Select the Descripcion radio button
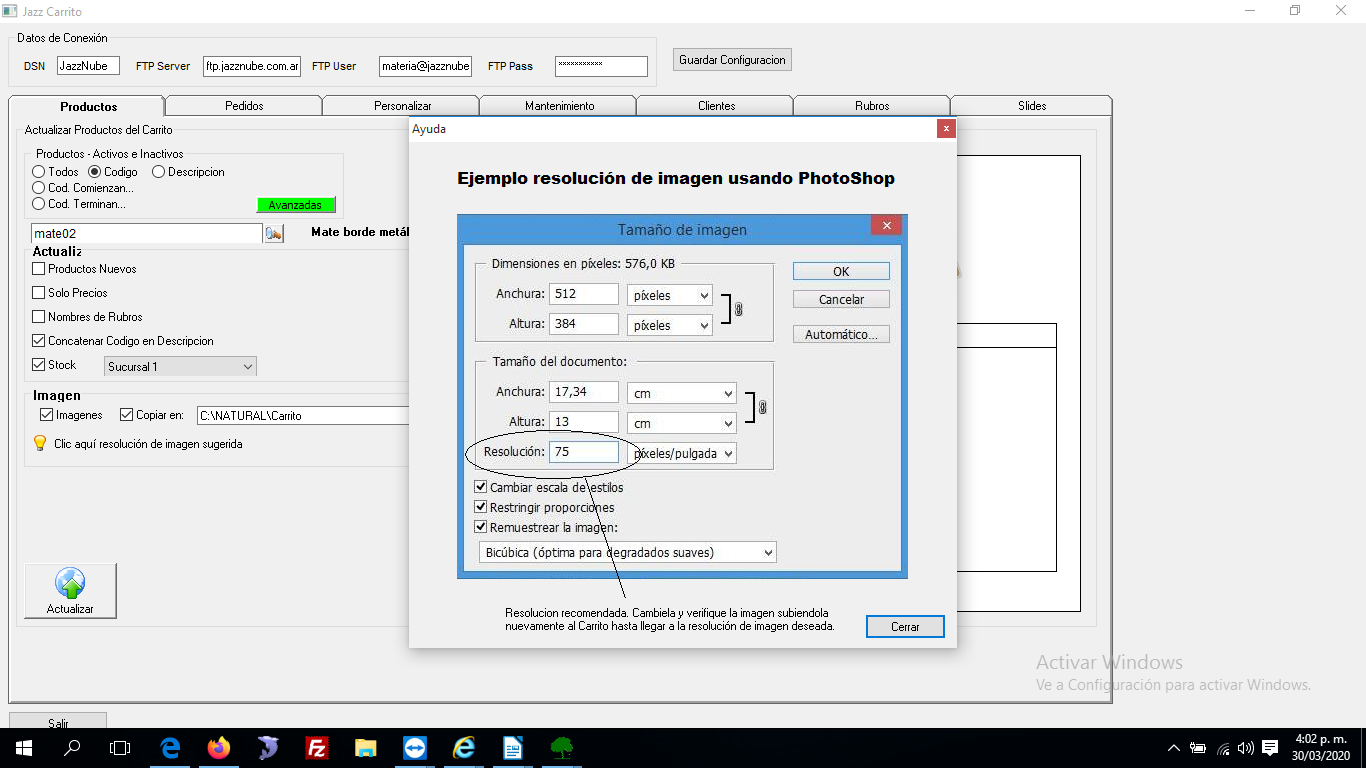Viewport: 1366px width, 768px height. [158, 172]
